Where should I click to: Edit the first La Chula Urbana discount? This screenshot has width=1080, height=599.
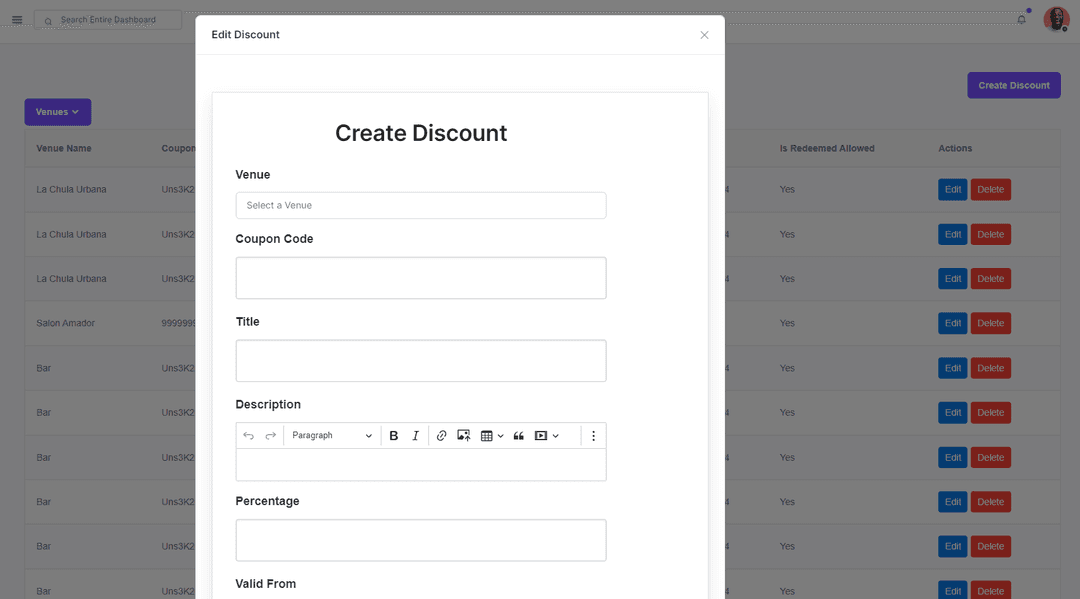click(x=953, y=189)
